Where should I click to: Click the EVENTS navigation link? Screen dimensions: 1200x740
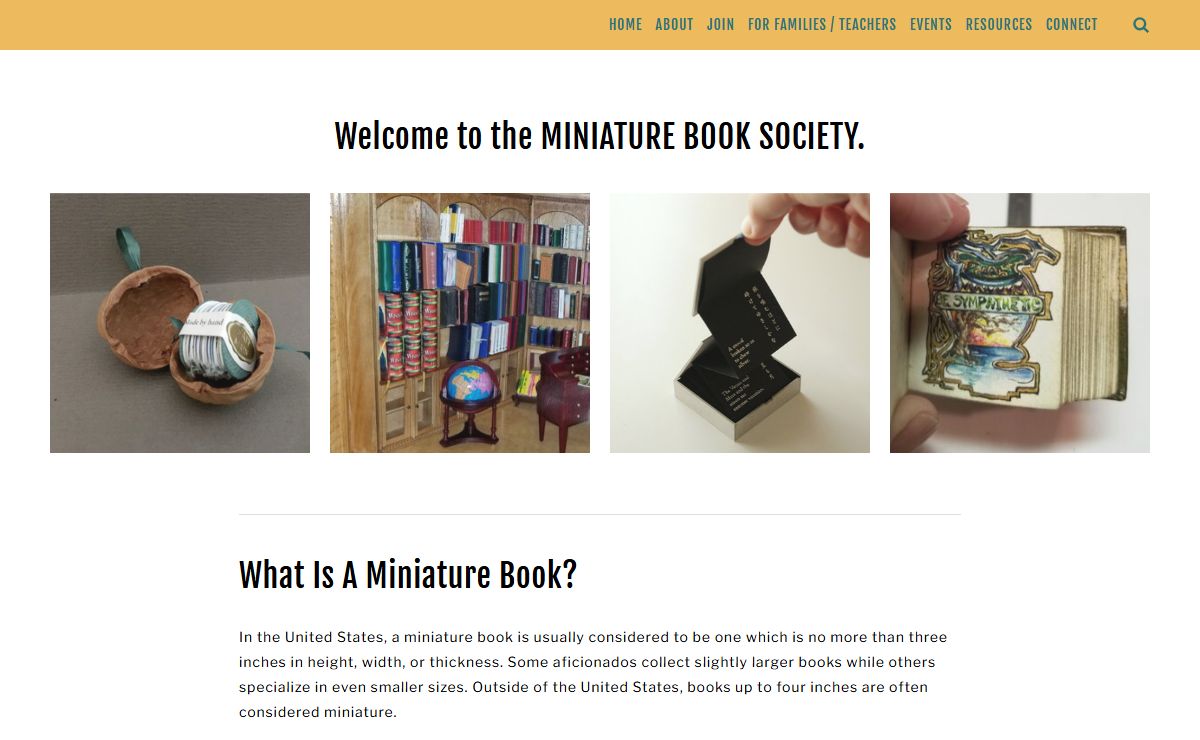point(930,25)
